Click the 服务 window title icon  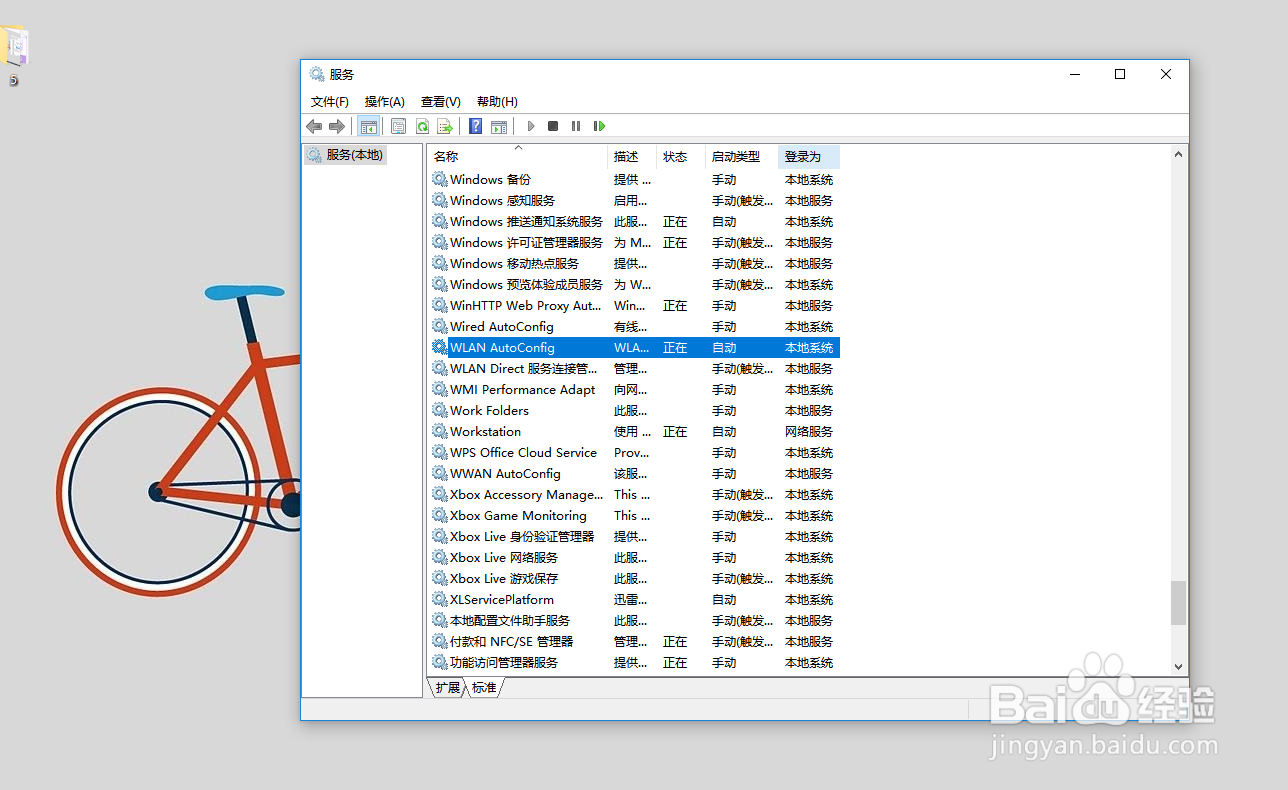pos(317,74)
